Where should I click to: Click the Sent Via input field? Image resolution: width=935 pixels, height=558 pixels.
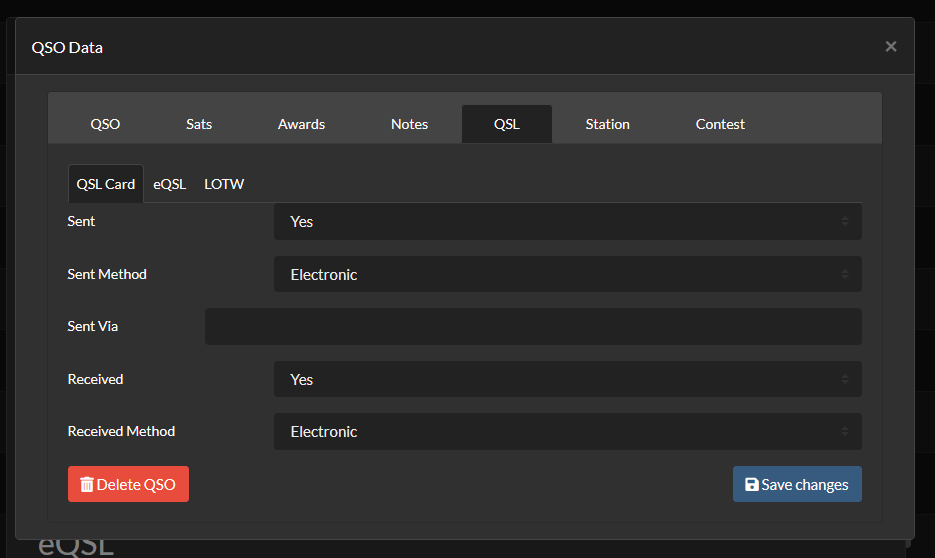[x=533, y=326]
